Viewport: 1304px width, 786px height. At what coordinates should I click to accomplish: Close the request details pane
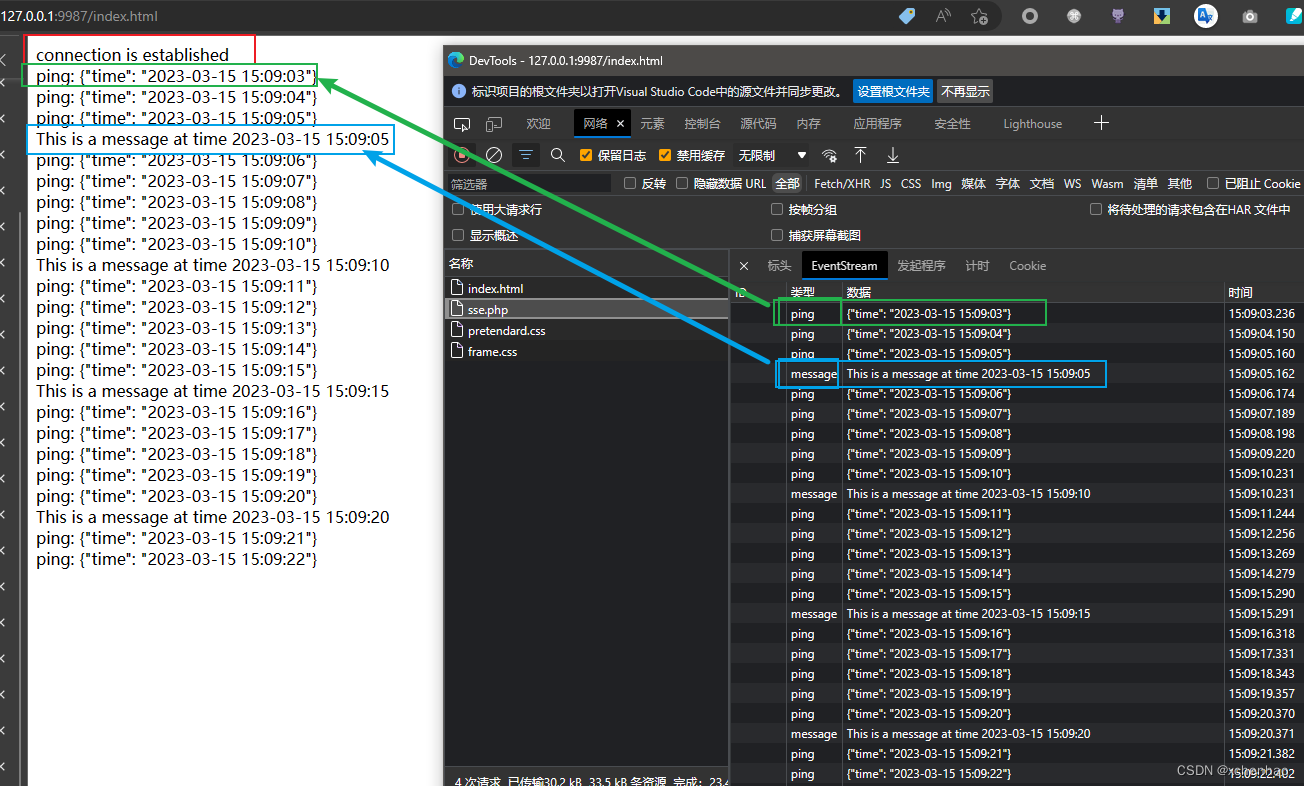point(744,266)
